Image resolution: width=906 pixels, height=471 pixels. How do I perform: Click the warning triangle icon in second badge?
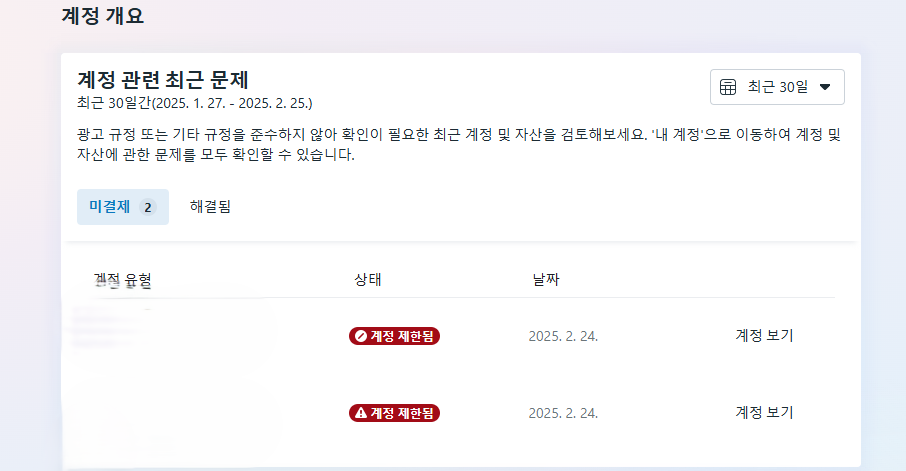(x=361, y=413)
